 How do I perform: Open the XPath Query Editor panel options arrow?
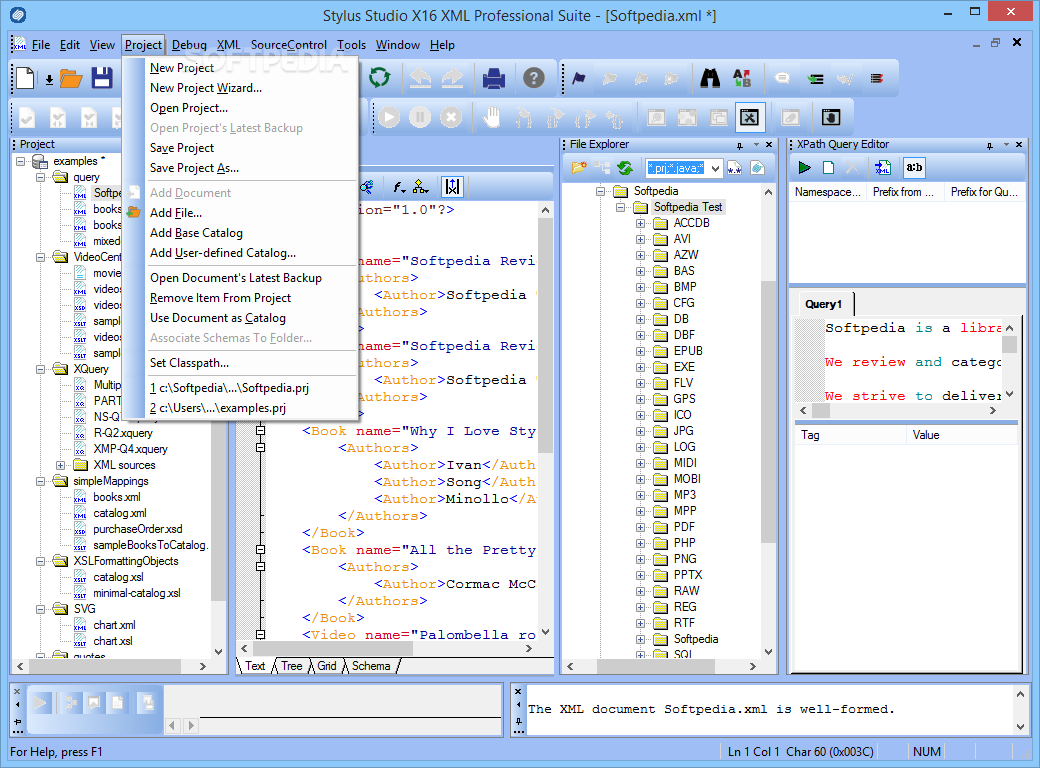(x=1006, y=145)
